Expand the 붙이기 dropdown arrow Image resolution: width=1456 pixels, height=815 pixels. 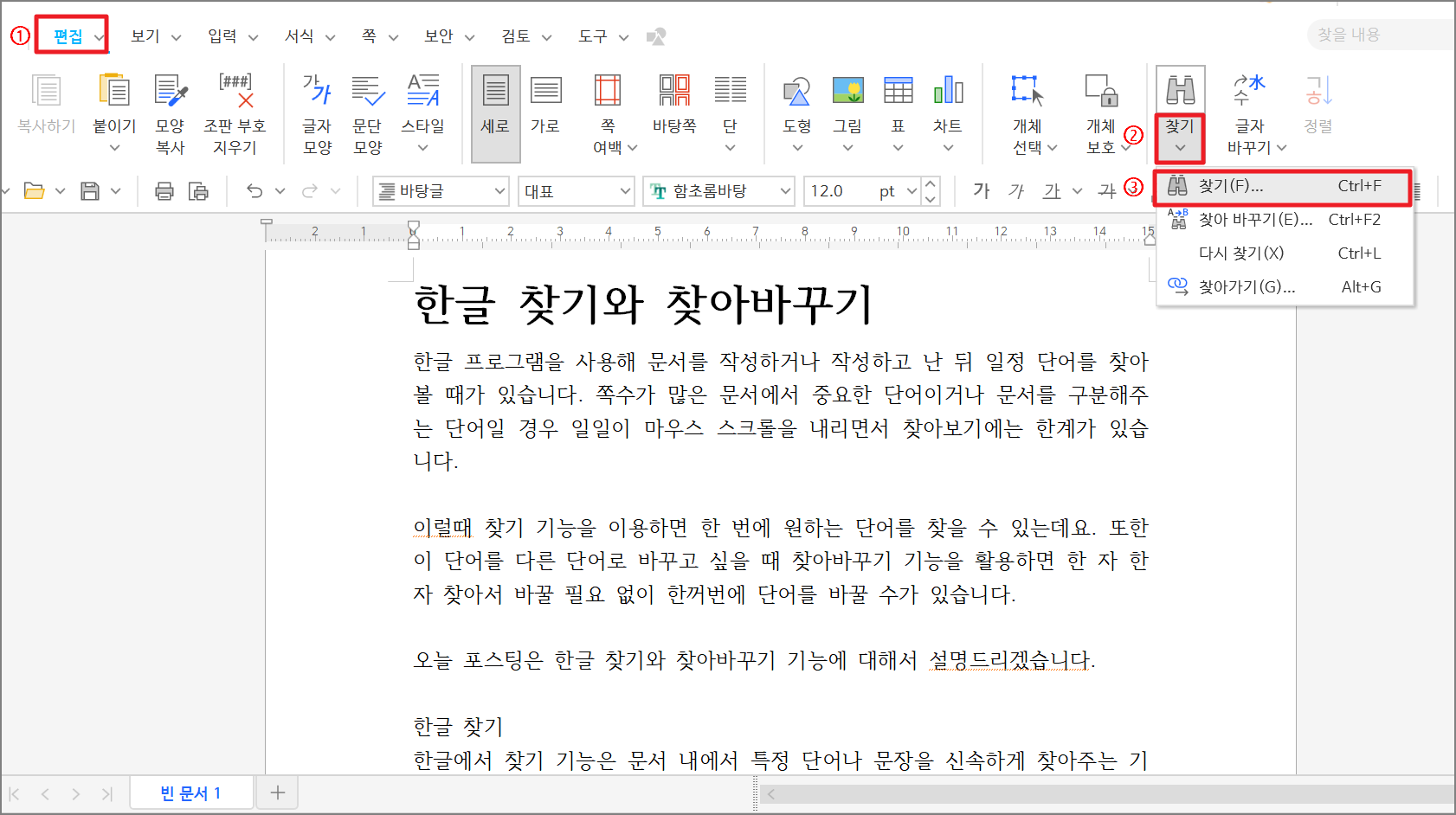pyautogui.click(x=114, y=148)
